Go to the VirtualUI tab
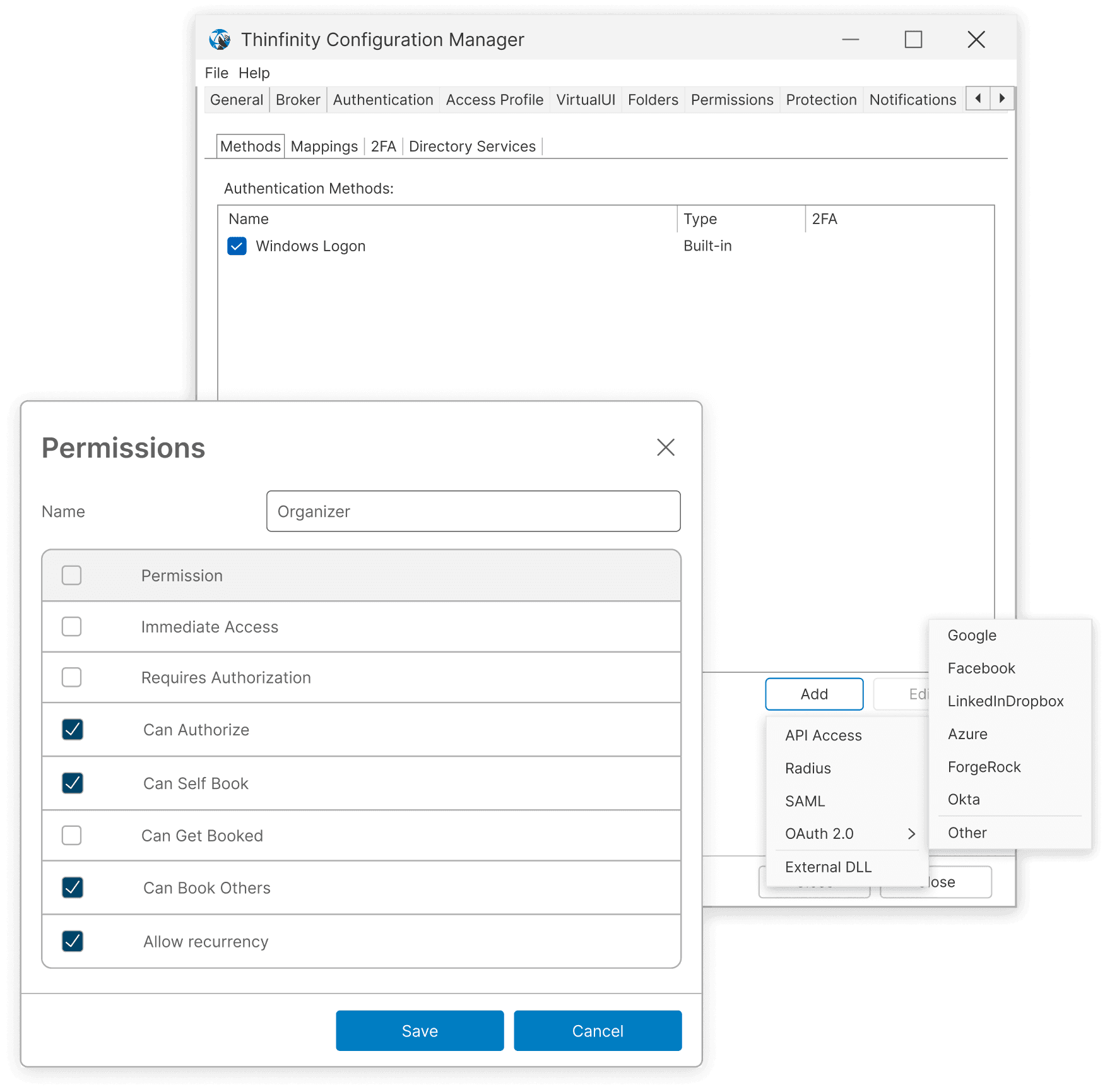This screenshot has height=1092, width=1105. pos(586,100)
